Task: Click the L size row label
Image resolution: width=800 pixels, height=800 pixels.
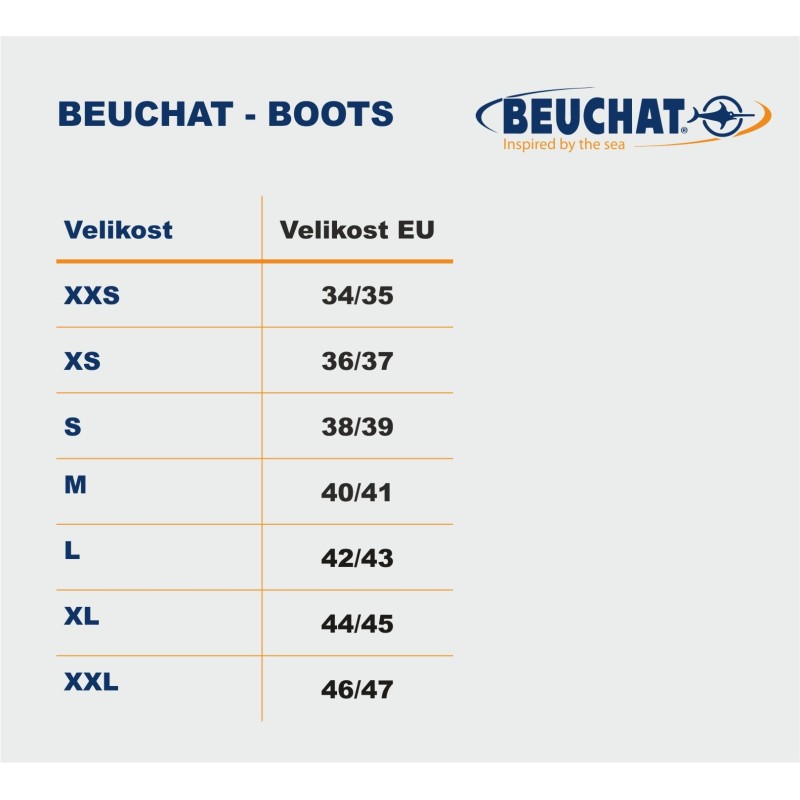Action: point(72,551)
